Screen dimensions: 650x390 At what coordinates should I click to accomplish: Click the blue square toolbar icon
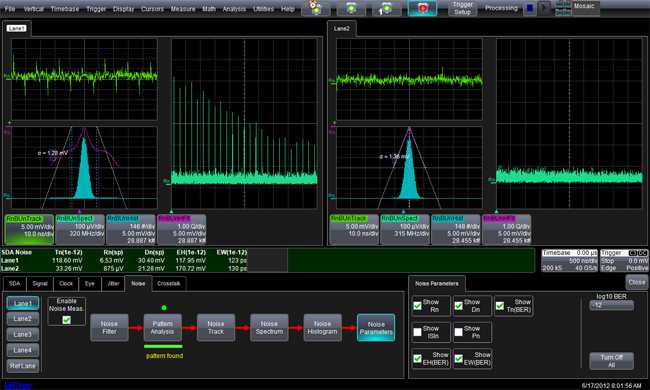click(x=529, y=8)
